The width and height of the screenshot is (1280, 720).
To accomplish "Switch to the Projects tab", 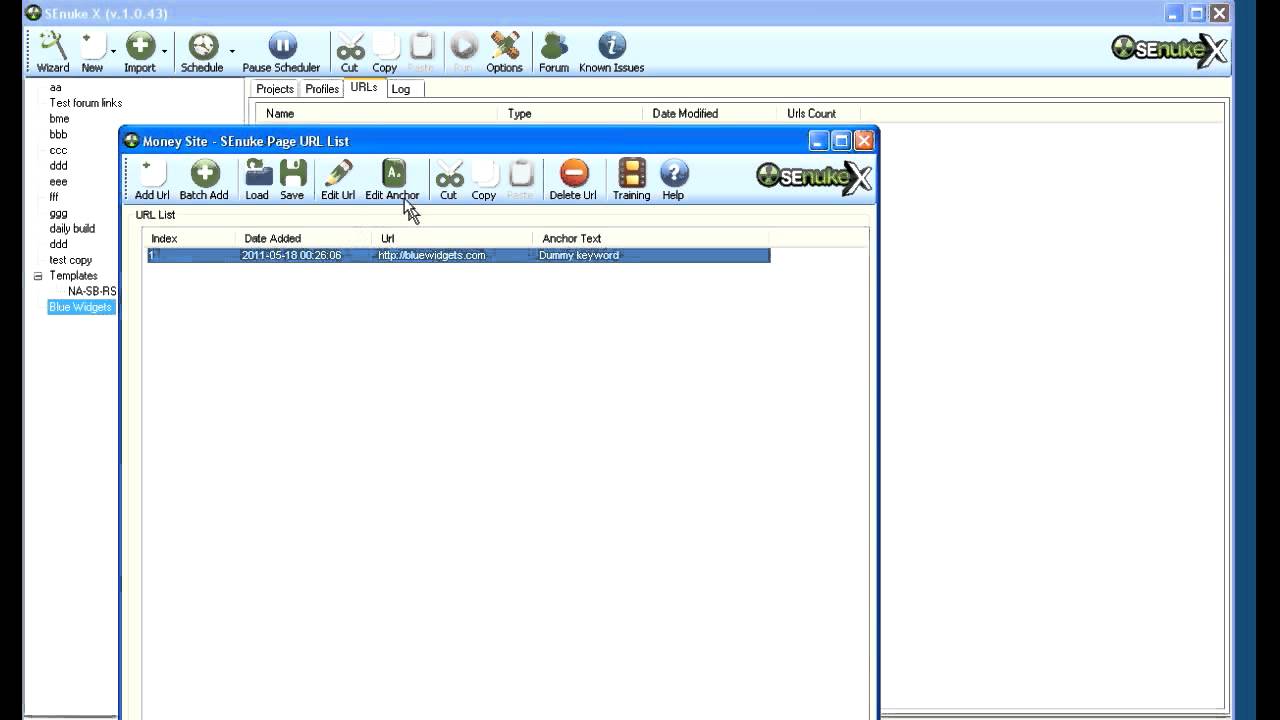I will (275, 89).
